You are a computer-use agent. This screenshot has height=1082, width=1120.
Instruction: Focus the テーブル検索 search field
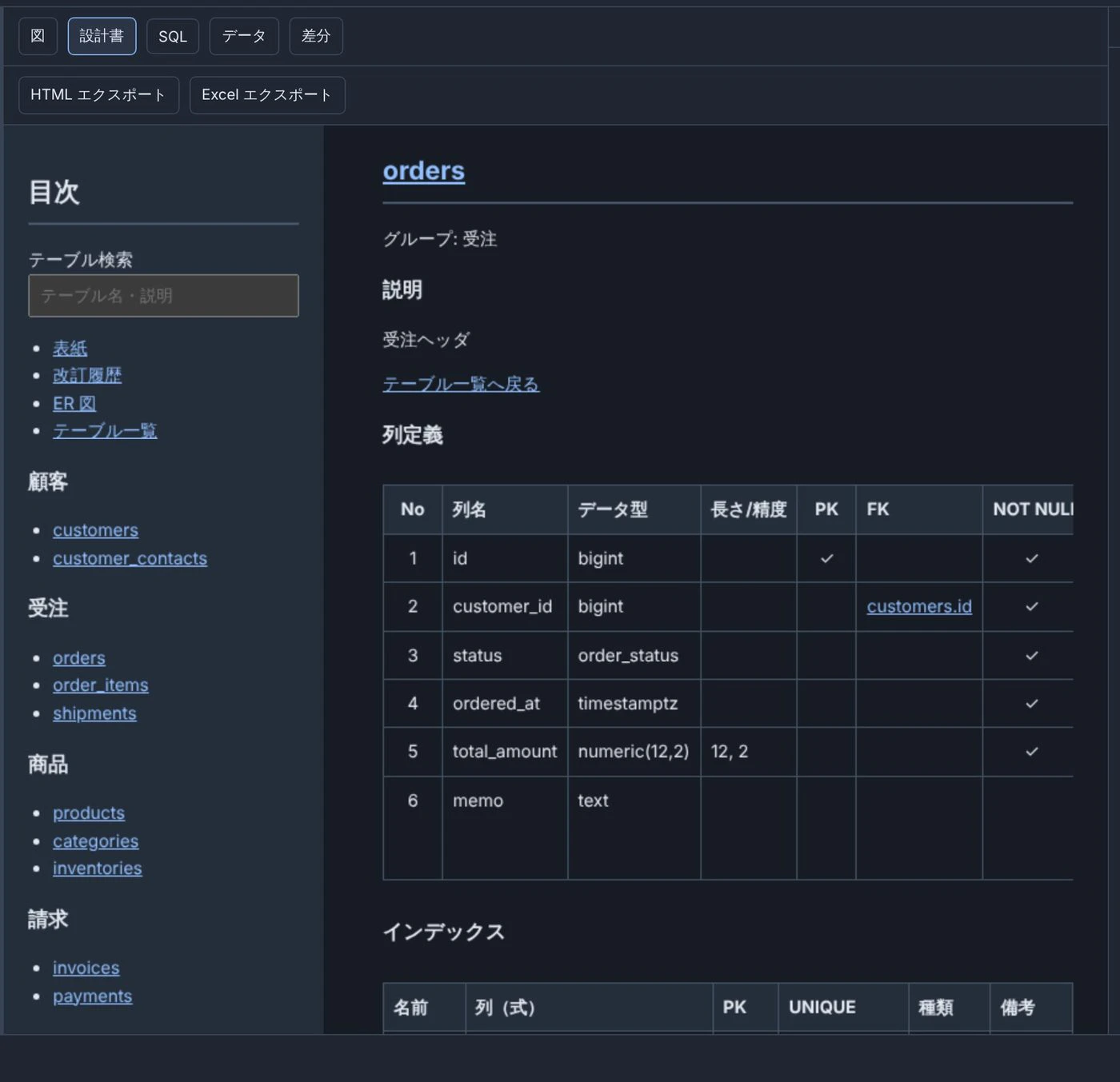point(163,296)
